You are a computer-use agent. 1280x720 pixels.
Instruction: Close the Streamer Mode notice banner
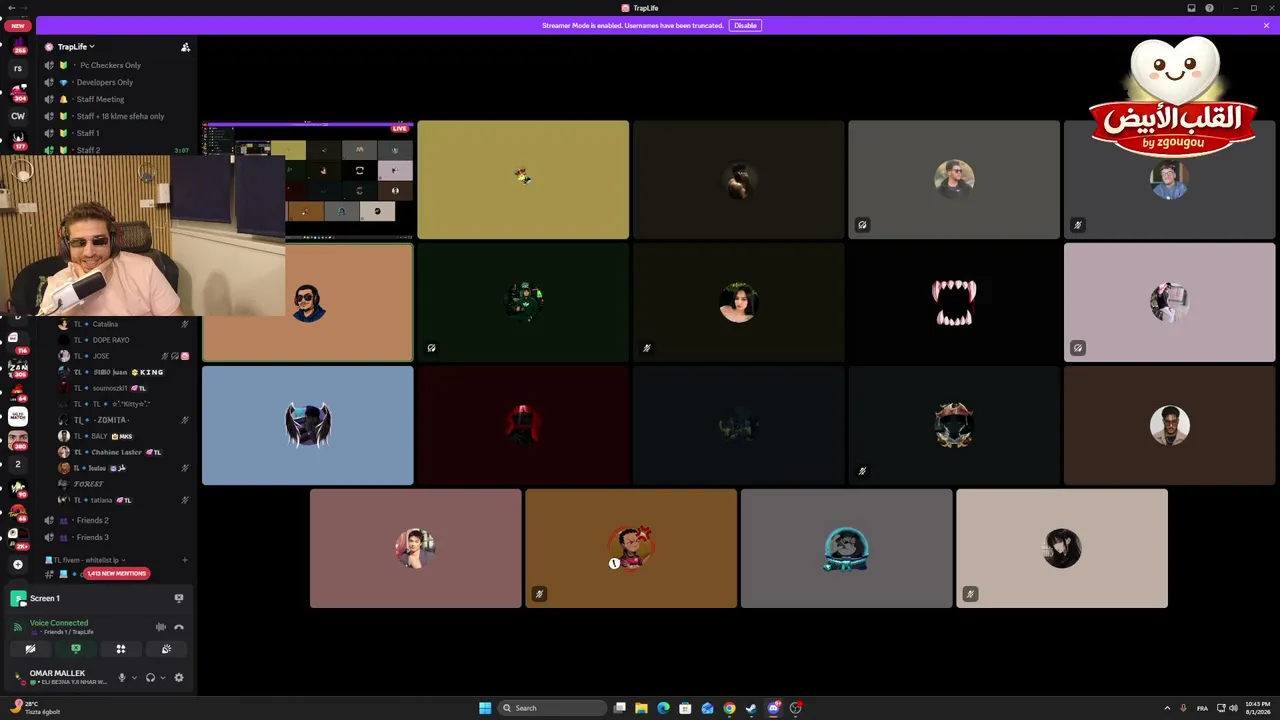1266,25
